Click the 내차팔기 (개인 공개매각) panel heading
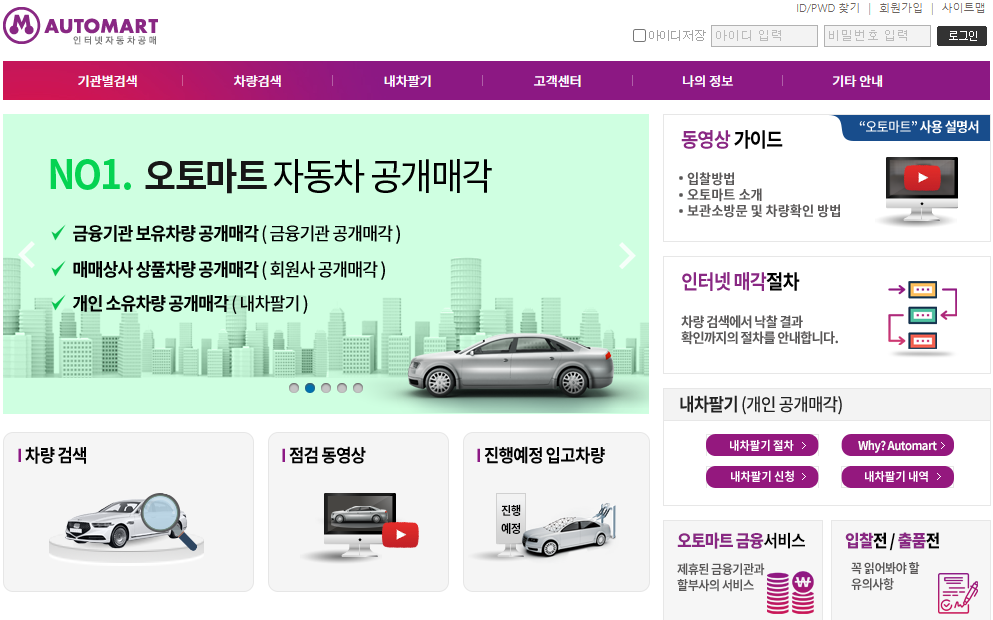Viewport: 993px width, 620px height. (761, 404)
